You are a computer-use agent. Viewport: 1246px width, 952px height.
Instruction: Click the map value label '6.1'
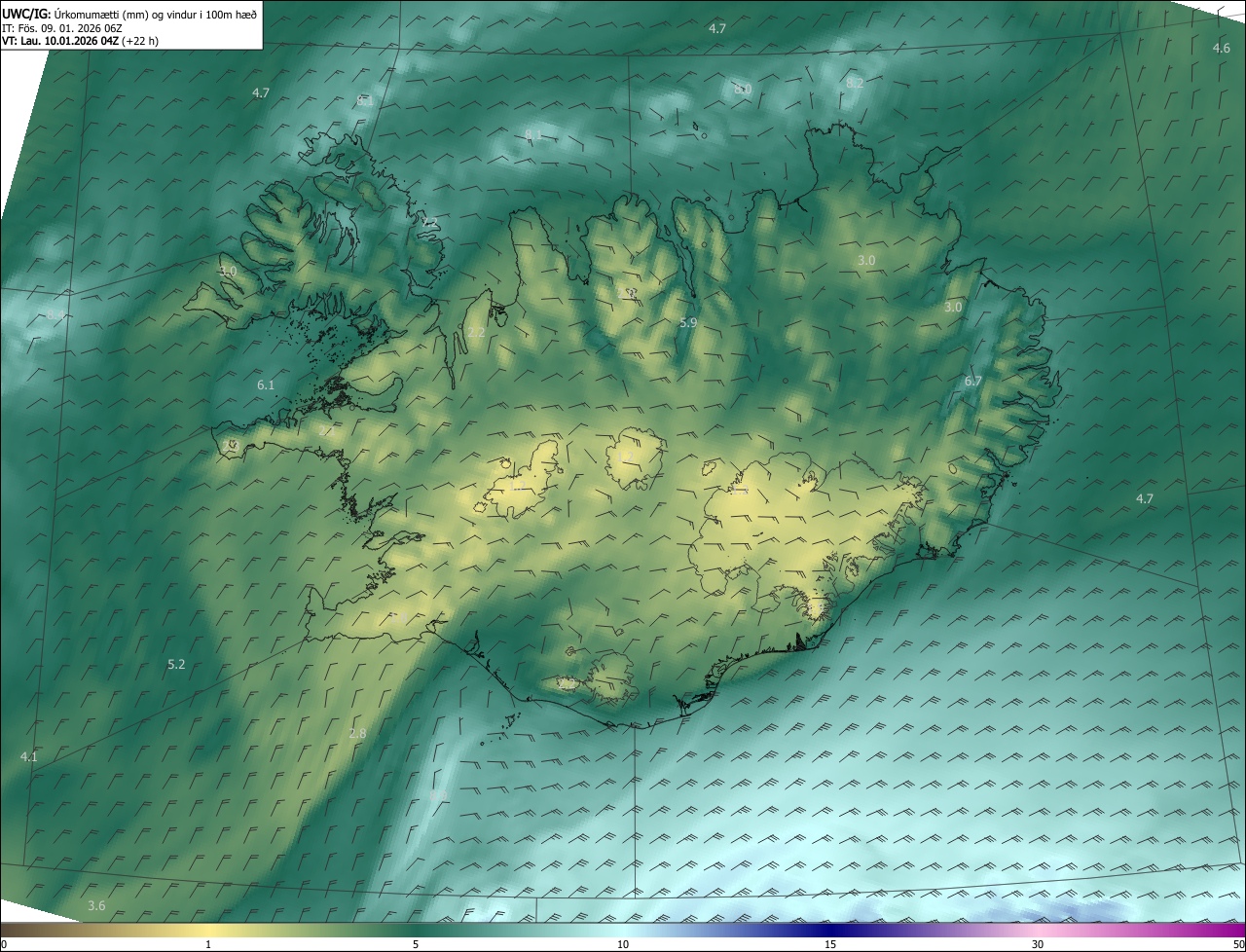tap(266, 385)
